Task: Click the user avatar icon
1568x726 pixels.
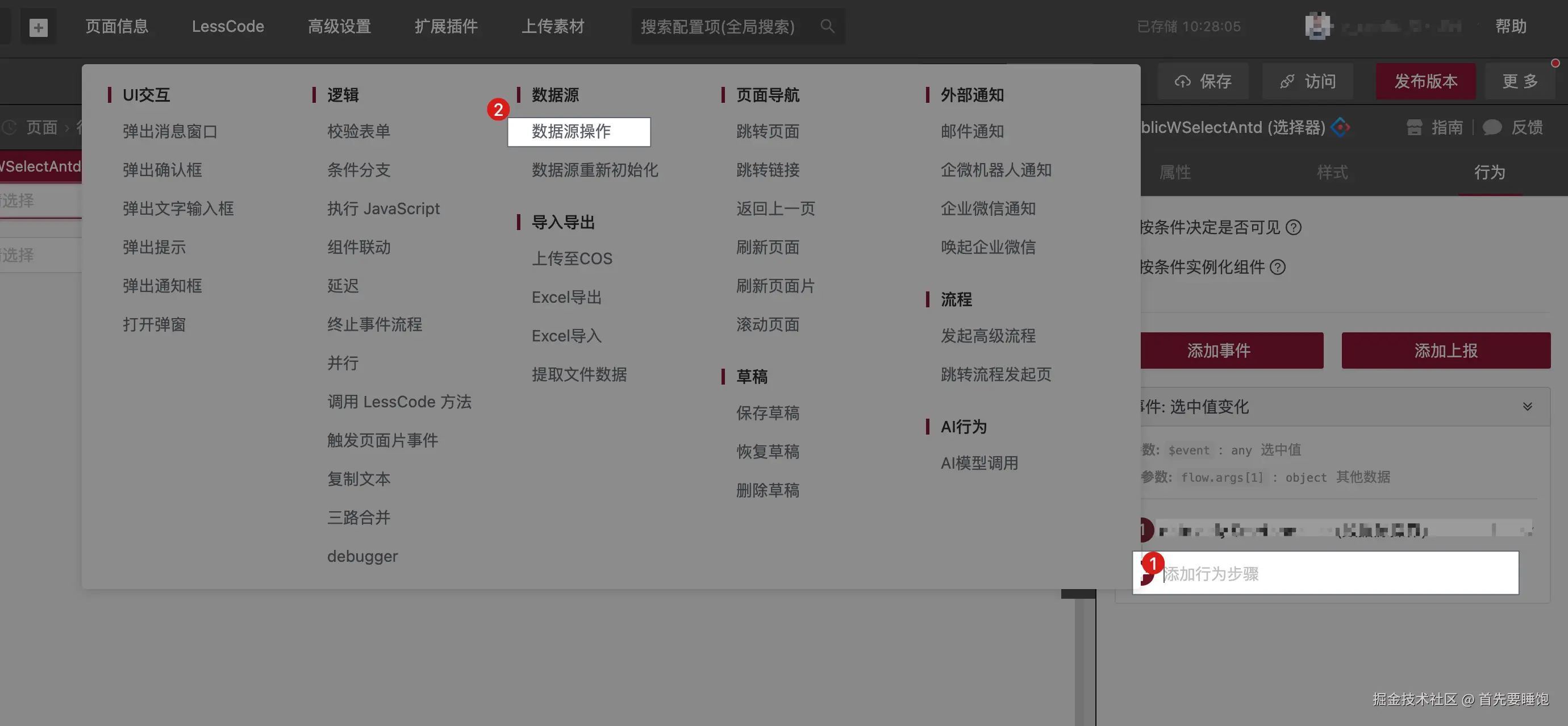Action: [1318, 26]
